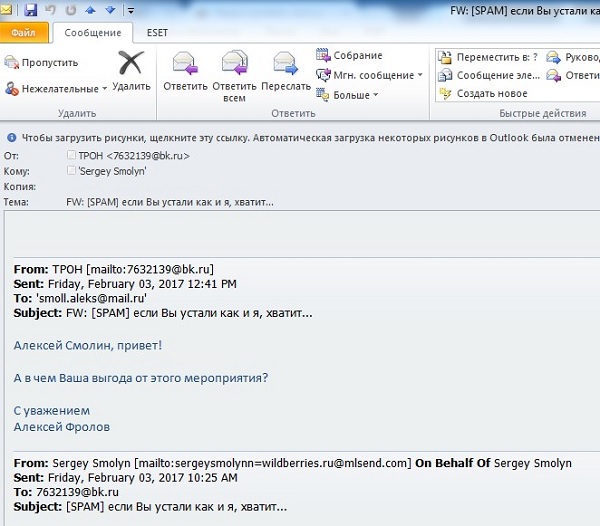Image resolution: width=600 pixels, height=526 pixels.
Task: Click the line А в чем Ваша выгода
Action: click(x=140, y=378)
